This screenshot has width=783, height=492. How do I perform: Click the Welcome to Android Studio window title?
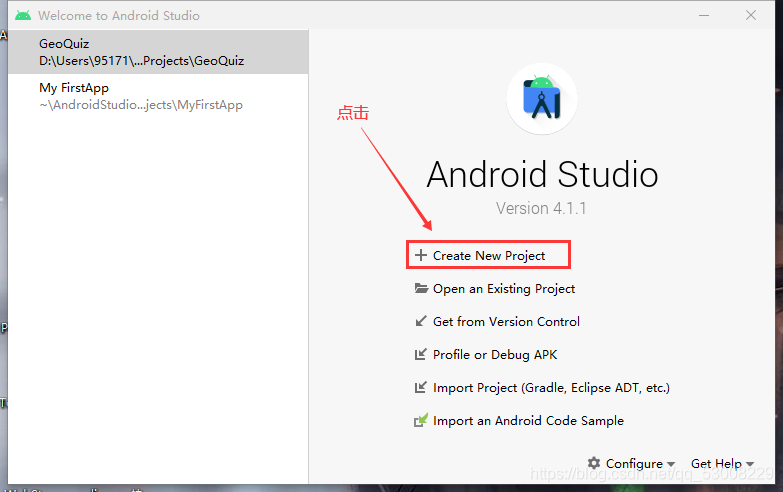(x=119, y=15)
